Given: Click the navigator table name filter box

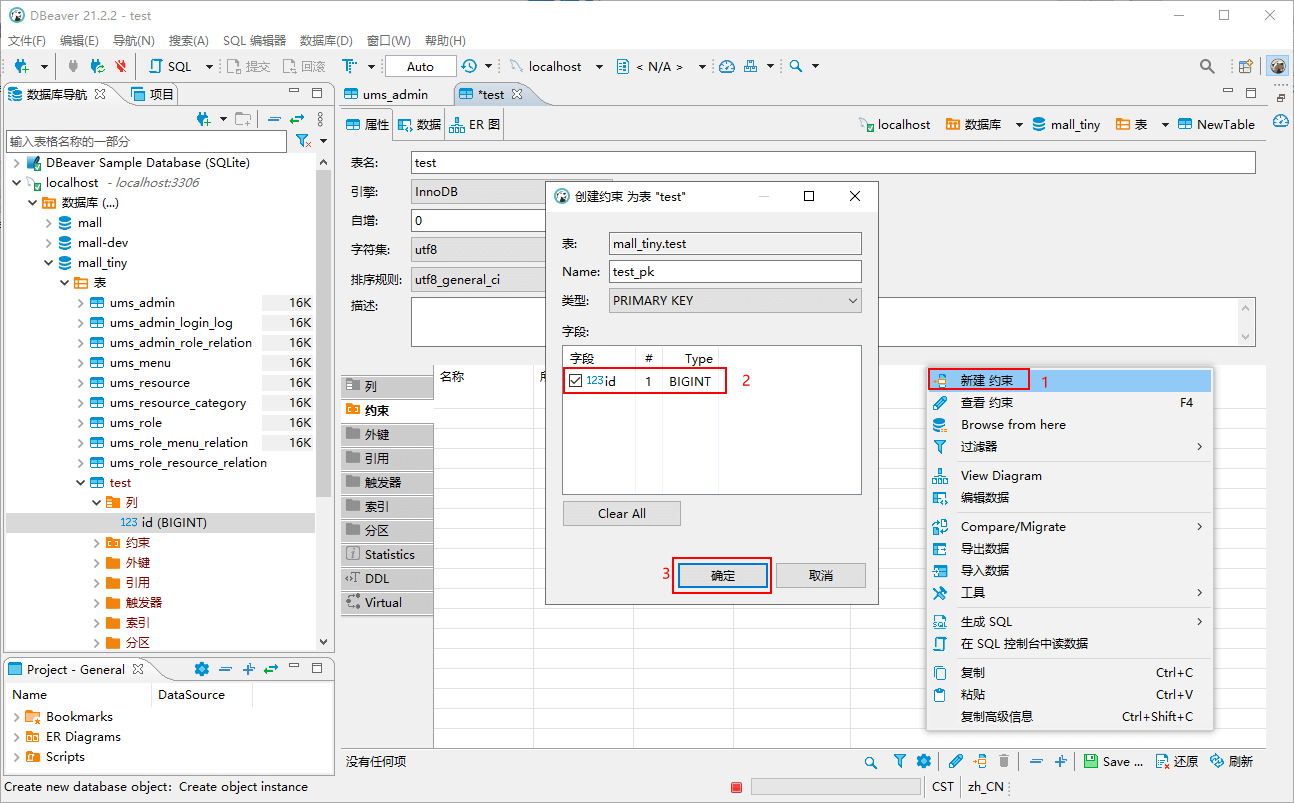Looking at the screenshot, I should [147, 141].
